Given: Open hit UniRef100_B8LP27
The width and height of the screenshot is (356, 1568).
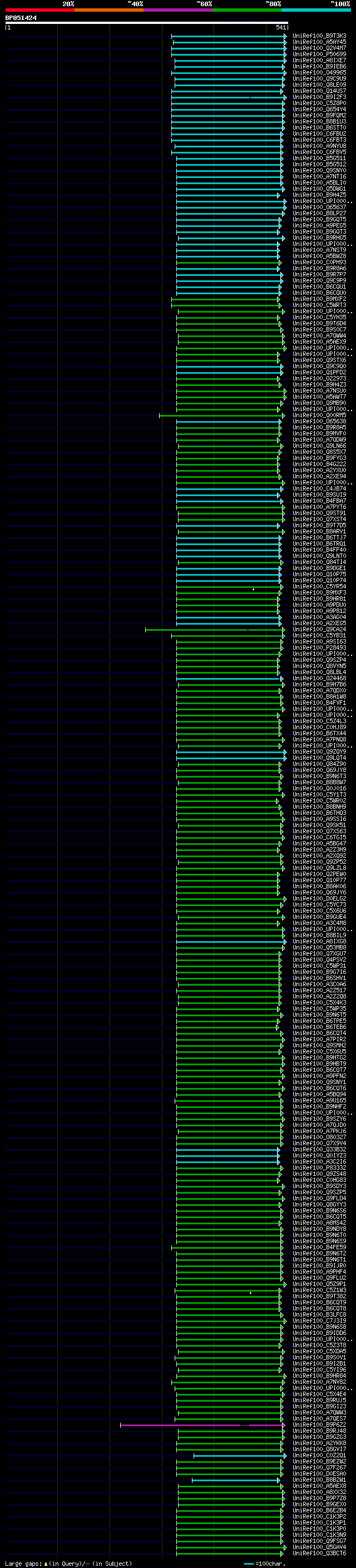Looking at the screenshot, I should pyautogui.click(x=319, y=214).
